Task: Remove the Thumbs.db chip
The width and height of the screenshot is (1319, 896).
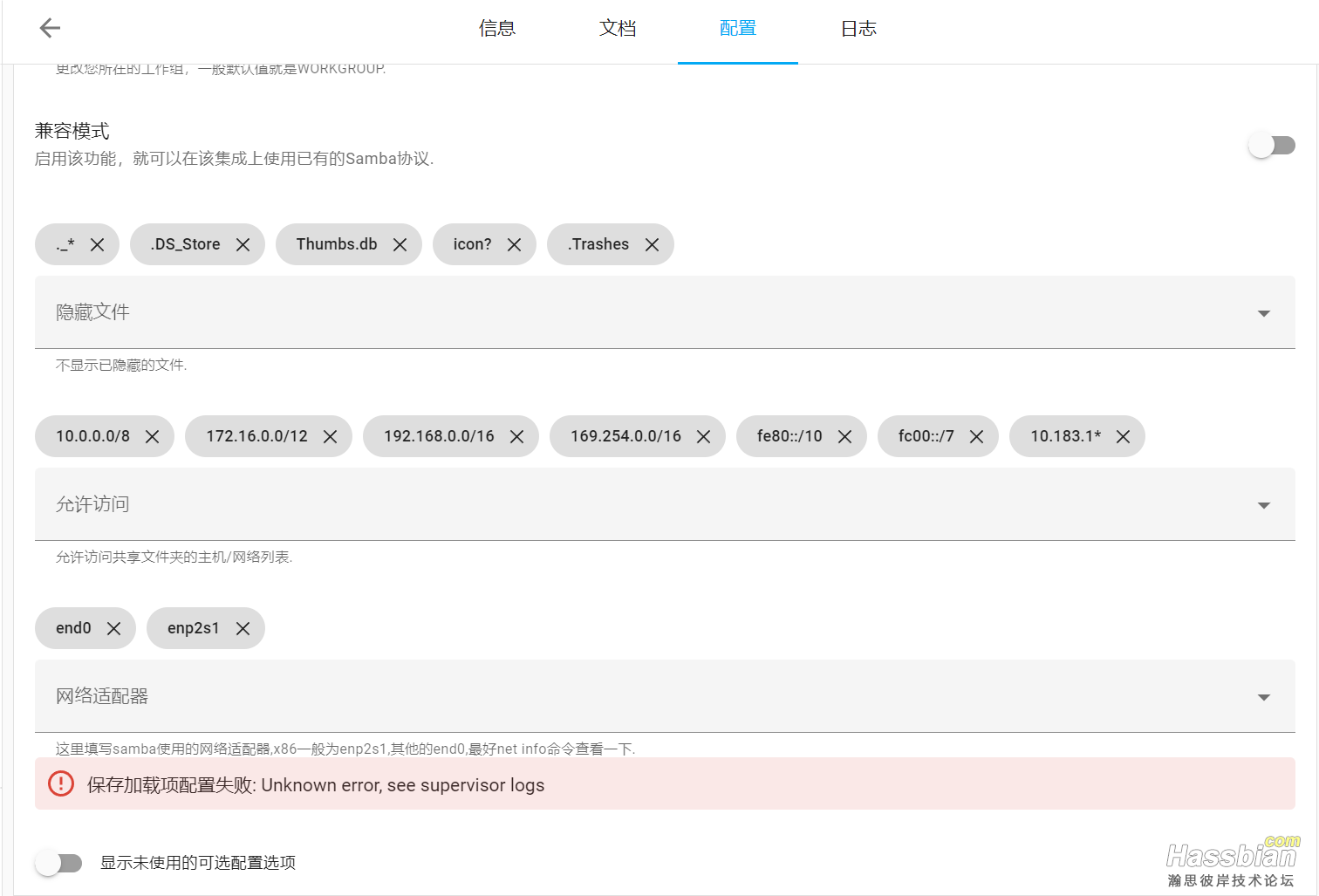Action: point(400,245)
